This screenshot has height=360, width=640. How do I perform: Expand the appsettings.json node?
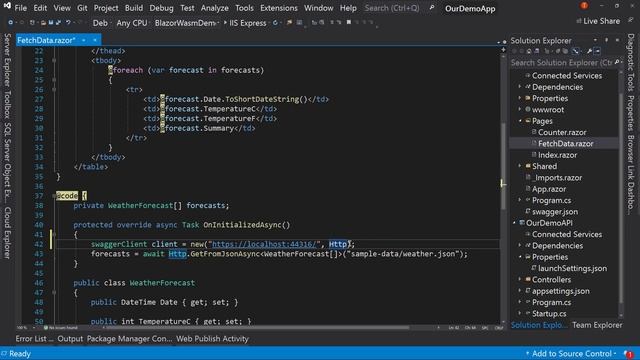(x=520, y=291)
